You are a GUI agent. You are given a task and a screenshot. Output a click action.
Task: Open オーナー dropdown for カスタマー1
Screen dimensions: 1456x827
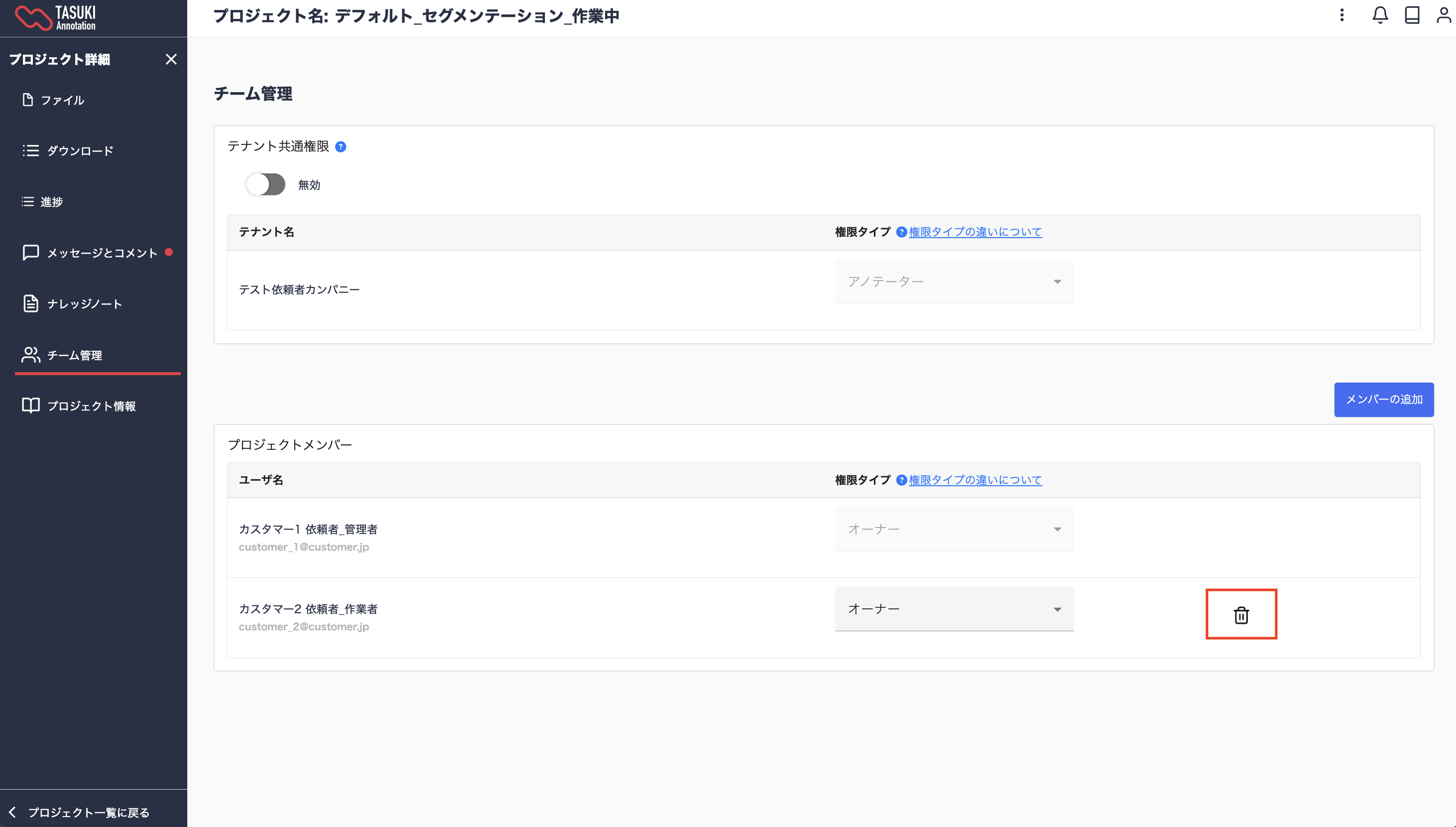(x=954, y=529)
